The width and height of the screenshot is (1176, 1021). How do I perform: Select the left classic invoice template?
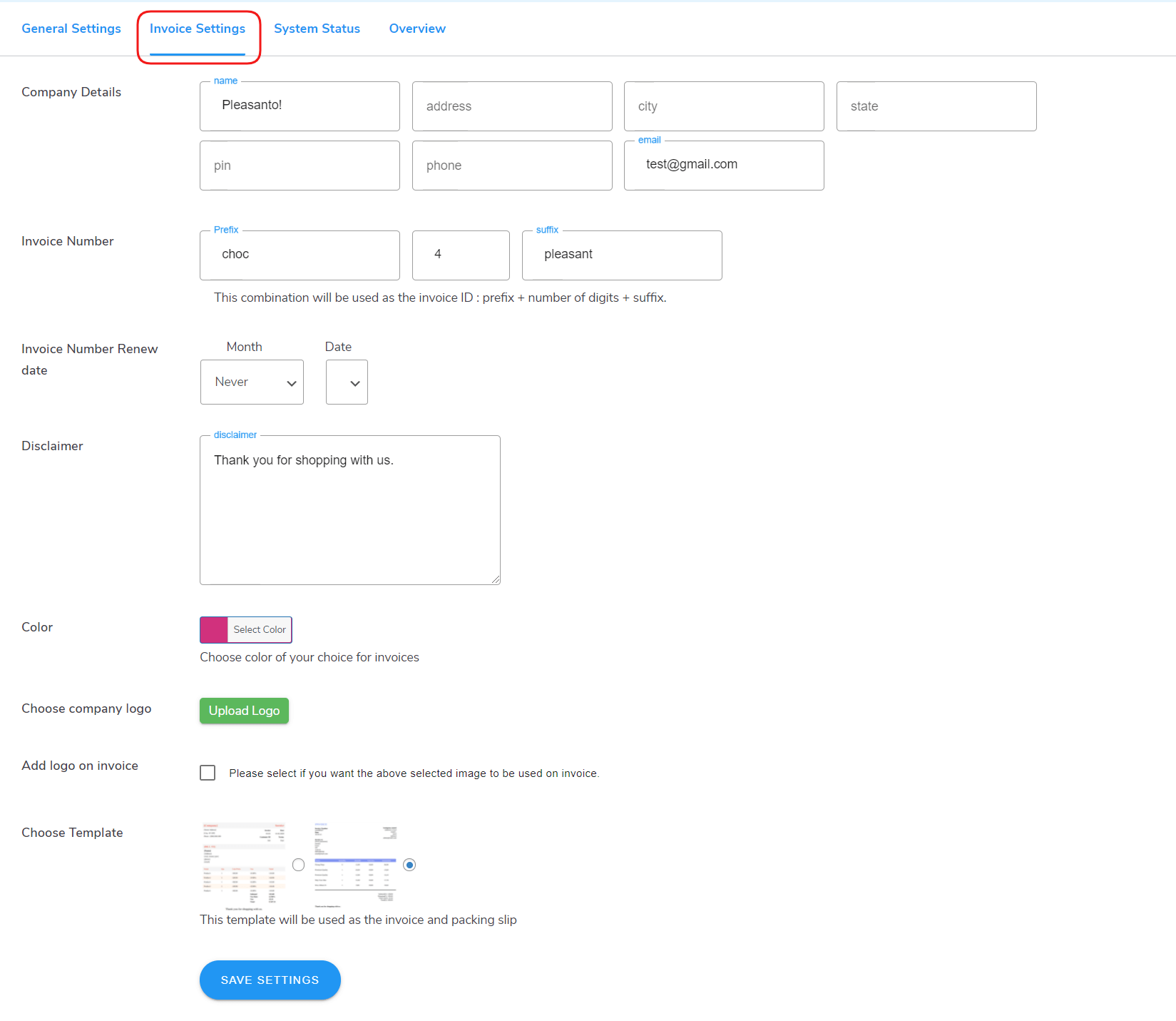(298, 865)
